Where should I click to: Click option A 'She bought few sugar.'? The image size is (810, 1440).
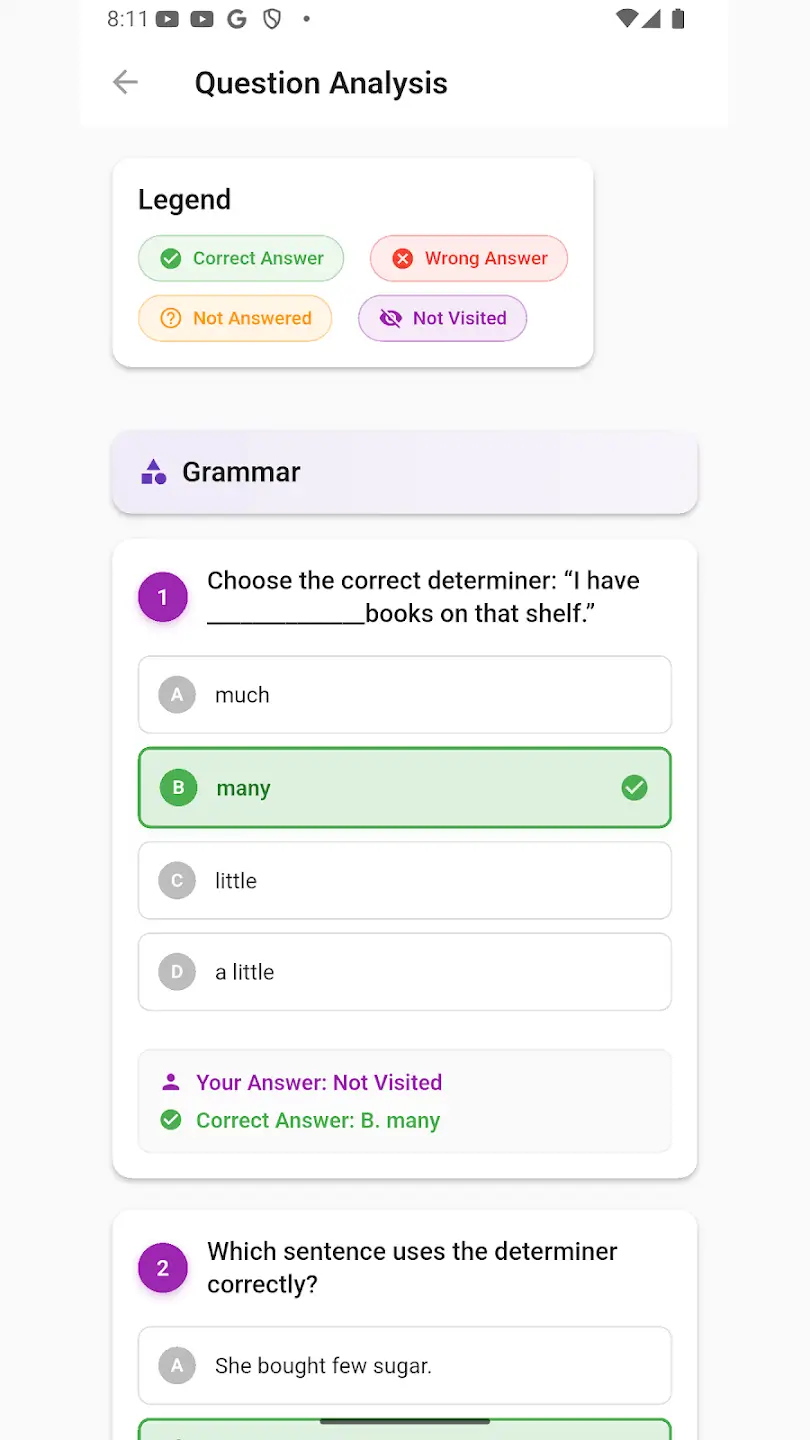tap(404, 1365)
